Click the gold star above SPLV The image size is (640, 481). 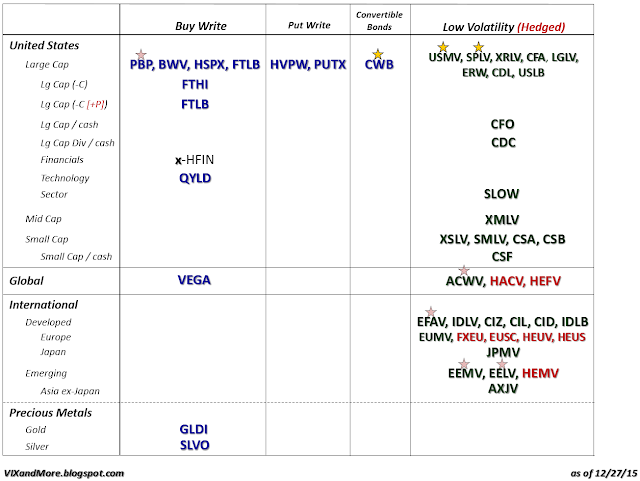coord(479,47)
